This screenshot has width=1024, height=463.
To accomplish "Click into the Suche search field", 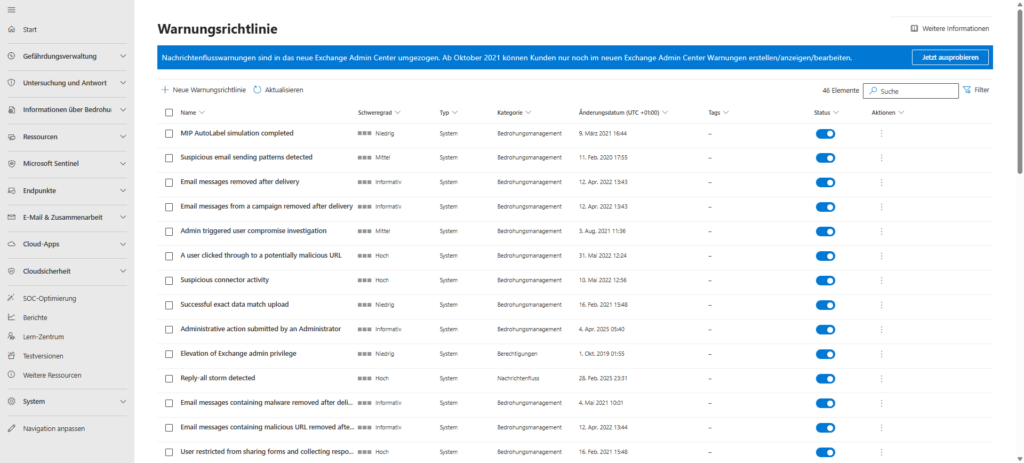I will click(910, 90).
